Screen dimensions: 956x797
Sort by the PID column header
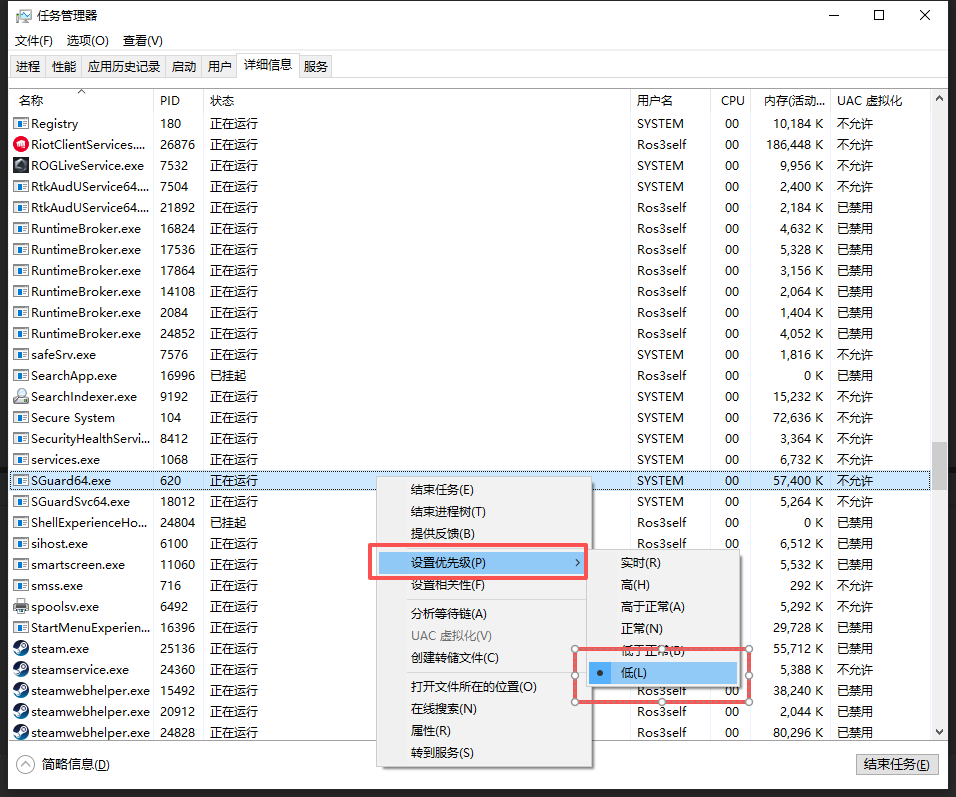point(170,101)
